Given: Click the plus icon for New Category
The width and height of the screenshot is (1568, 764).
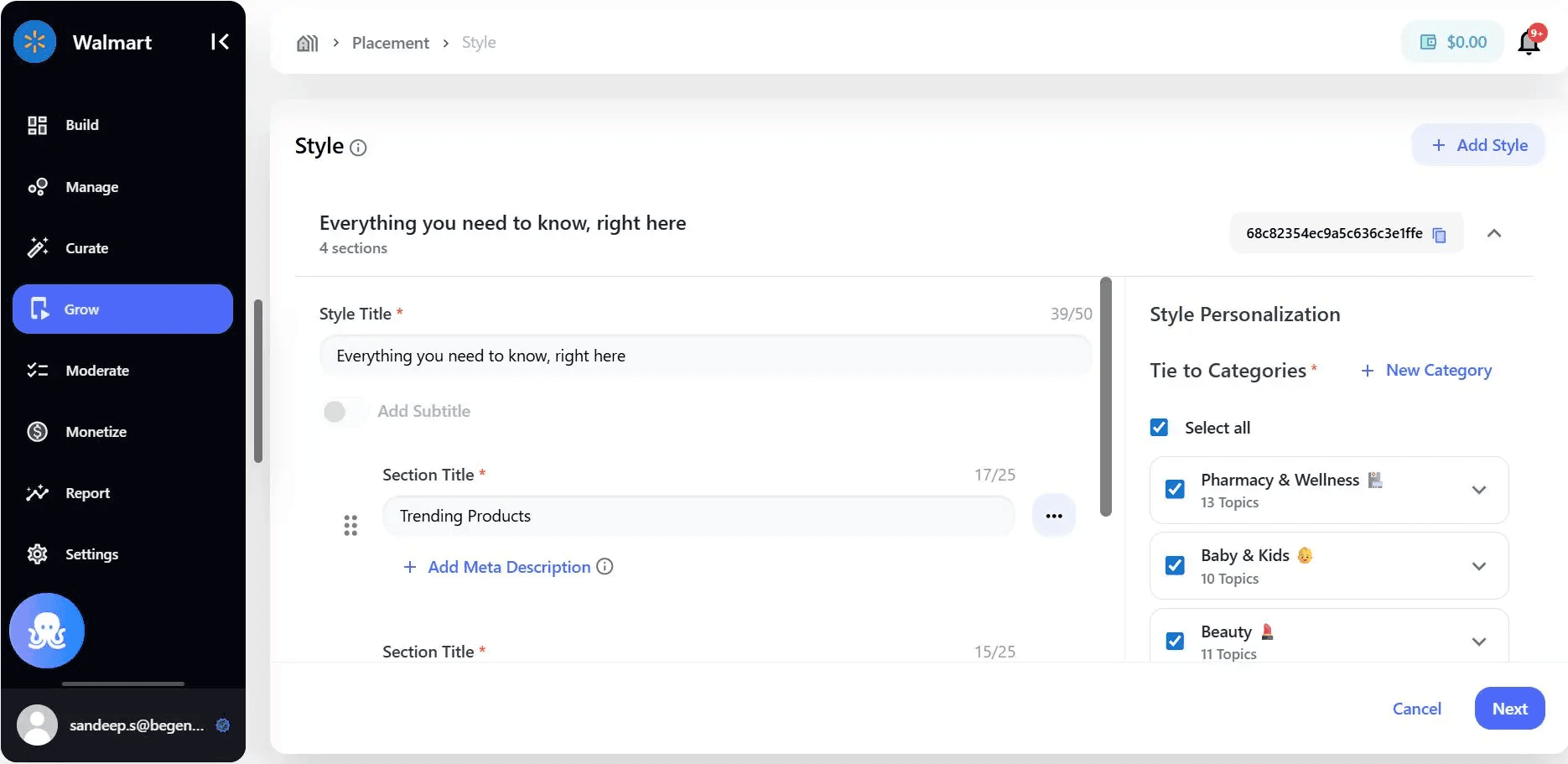Looking at the screenshot, I should [x=1367, y=371].
